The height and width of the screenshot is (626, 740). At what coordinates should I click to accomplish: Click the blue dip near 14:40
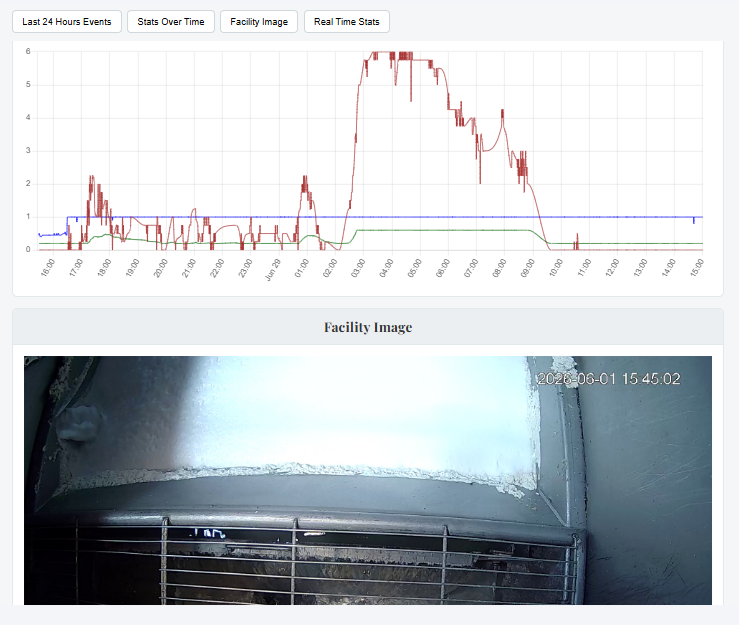(694, 220)
